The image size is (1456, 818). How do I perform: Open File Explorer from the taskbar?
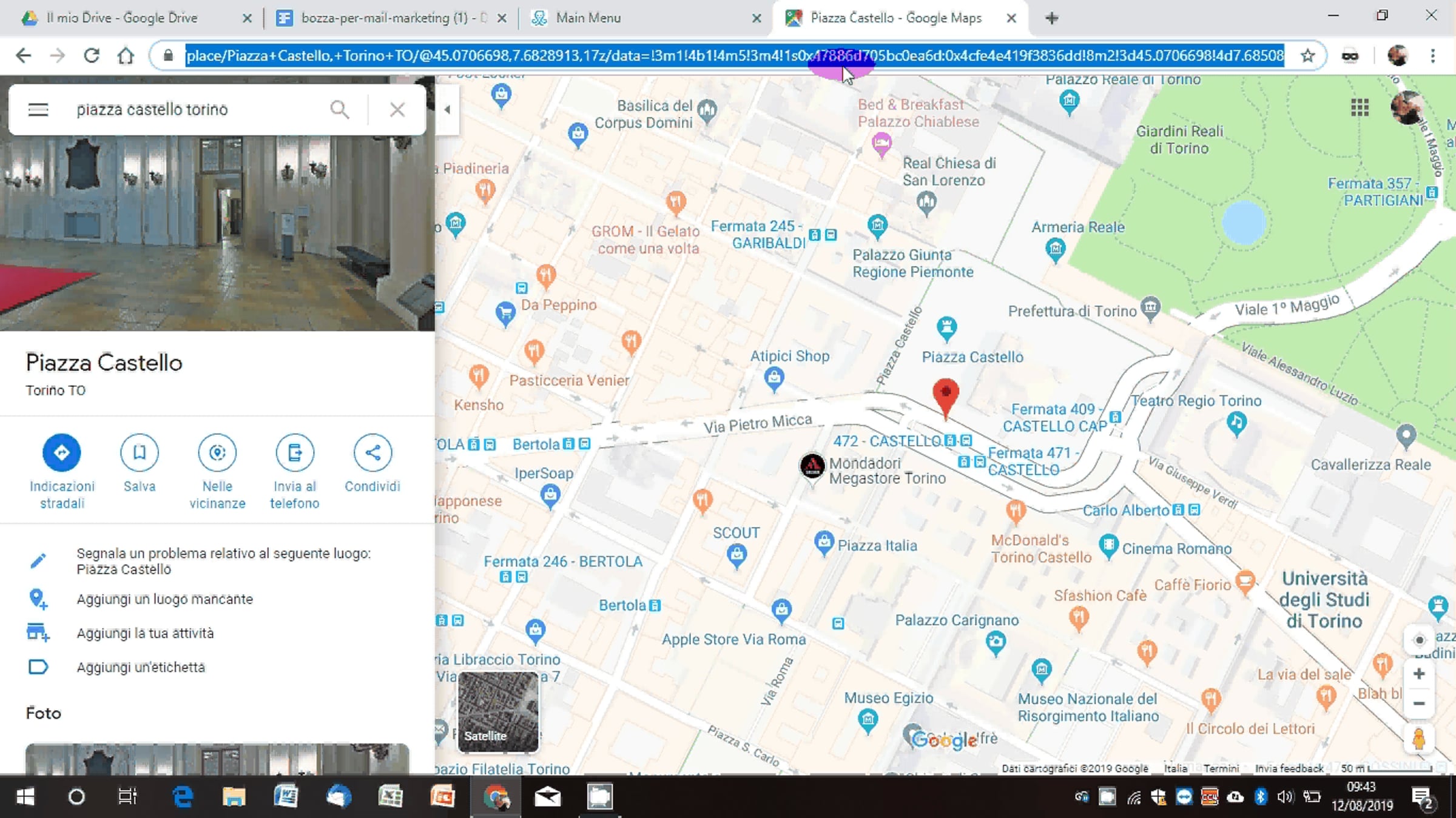tap(234, 796)
